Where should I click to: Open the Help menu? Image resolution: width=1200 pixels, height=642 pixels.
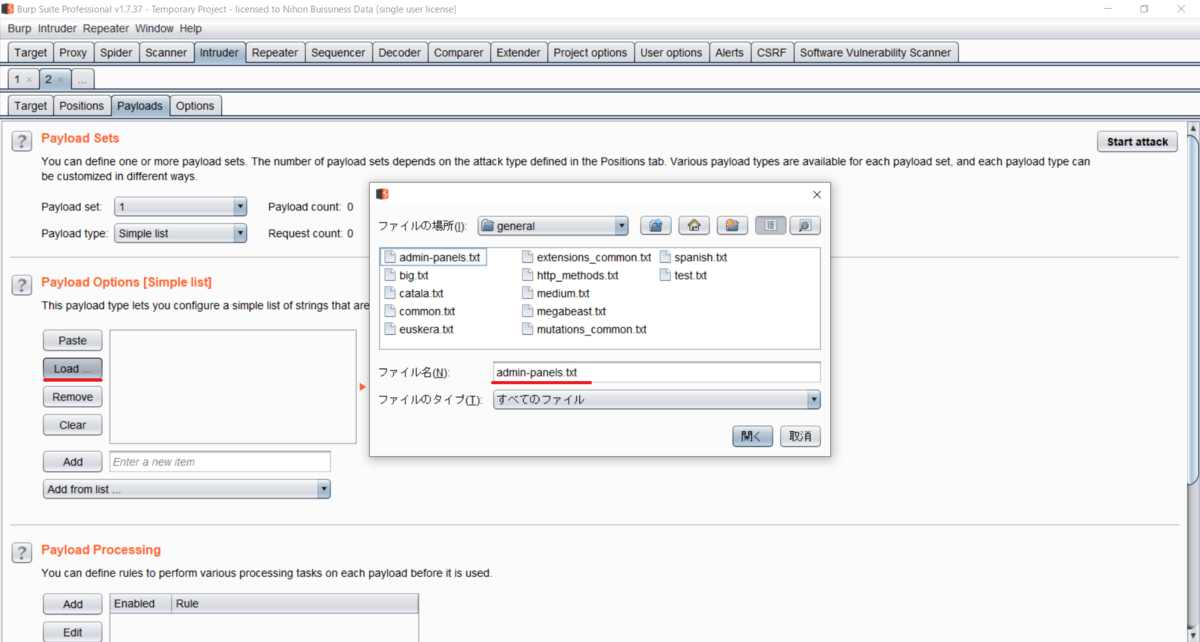190,28
